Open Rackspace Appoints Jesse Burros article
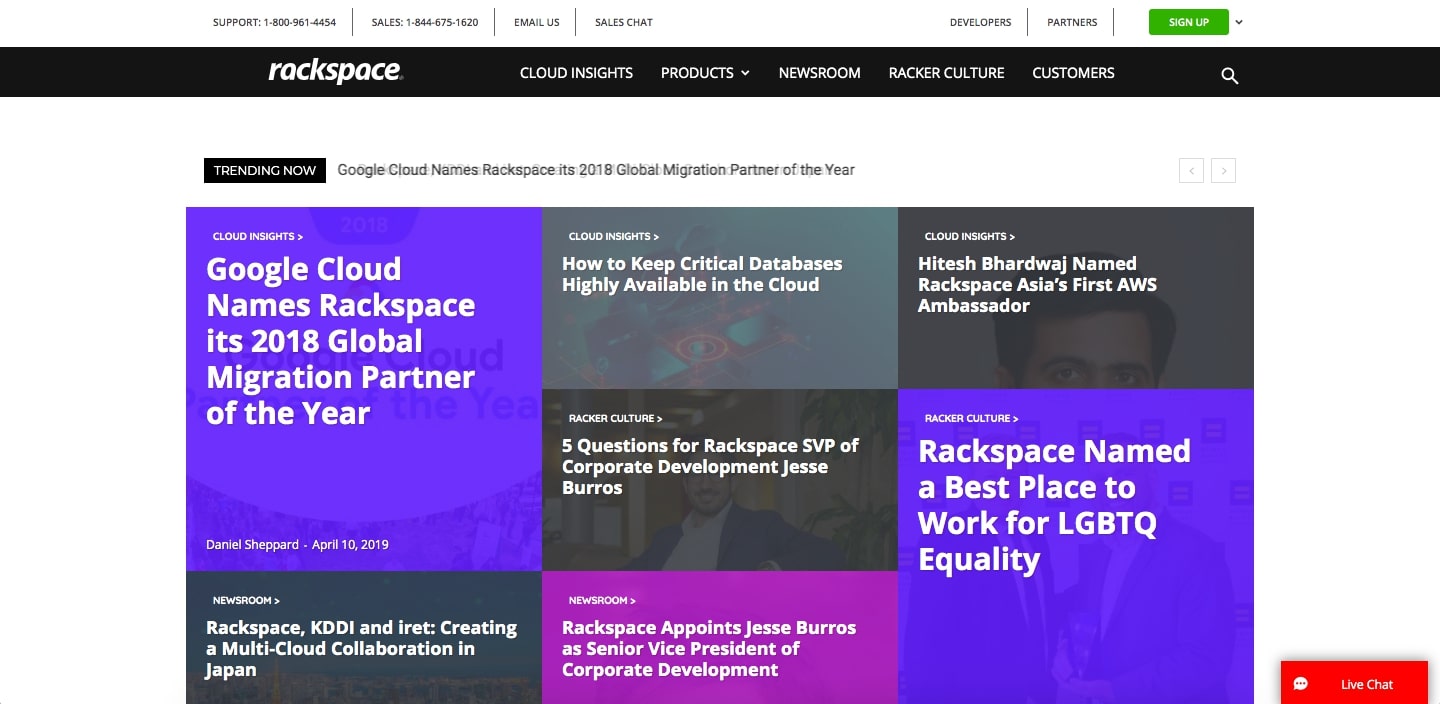 coord(709,649)
